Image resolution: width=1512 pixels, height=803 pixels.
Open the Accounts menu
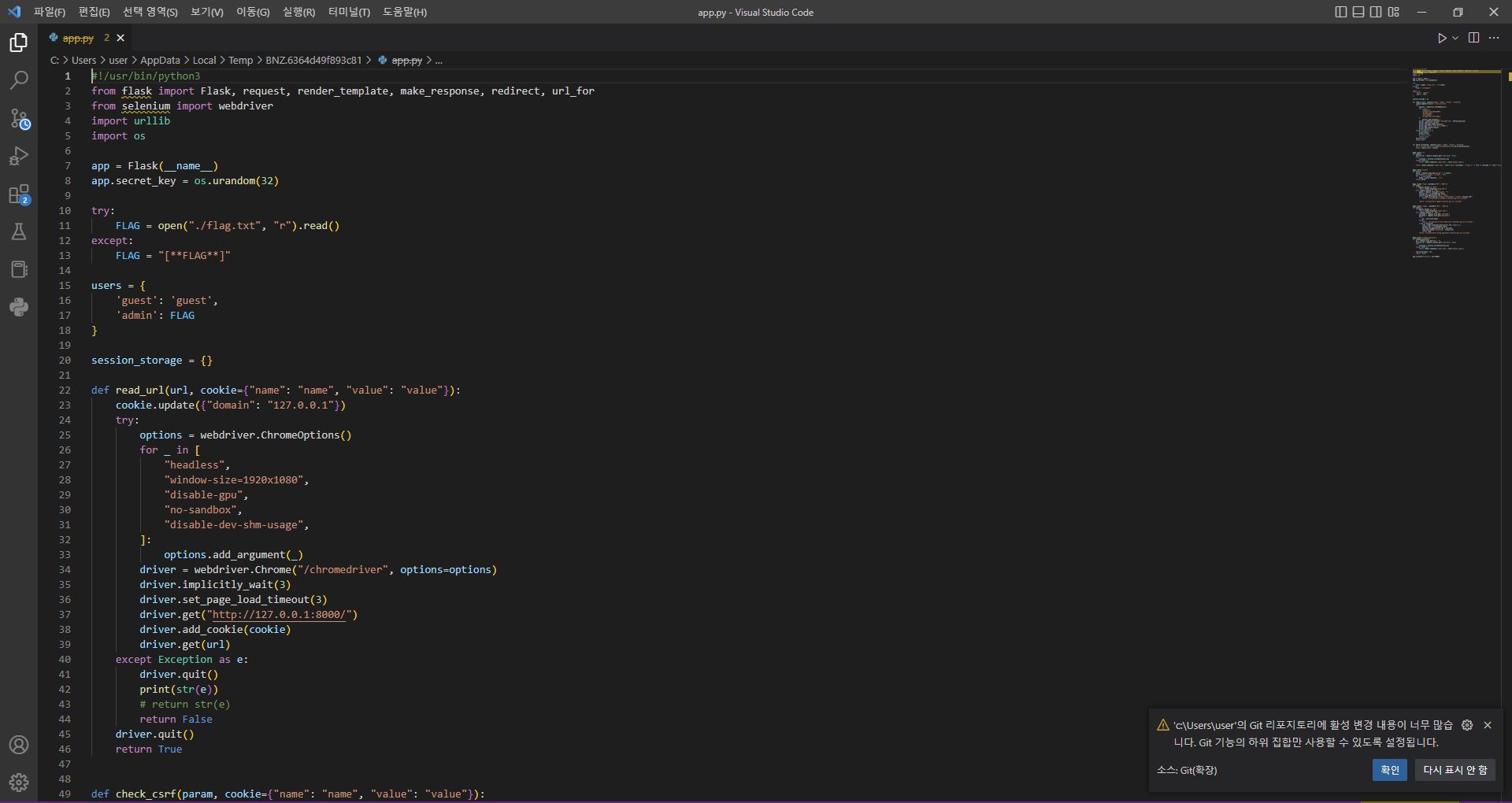[19, 745]
